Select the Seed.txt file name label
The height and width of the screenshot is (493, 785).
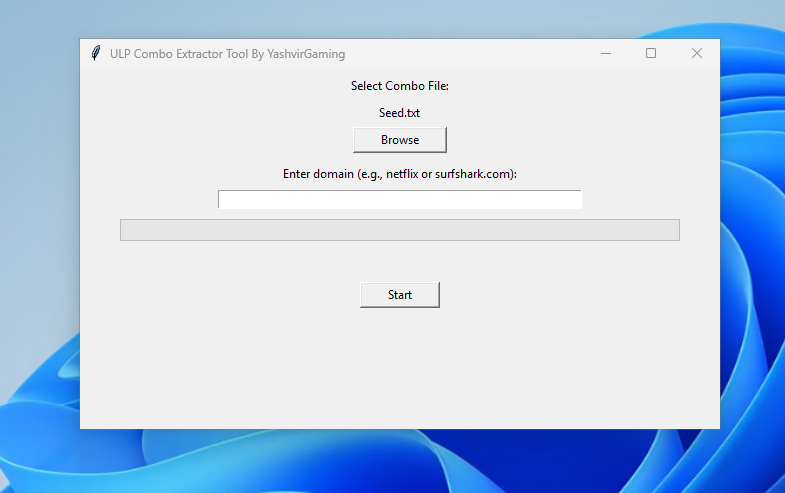coord(400,113)
